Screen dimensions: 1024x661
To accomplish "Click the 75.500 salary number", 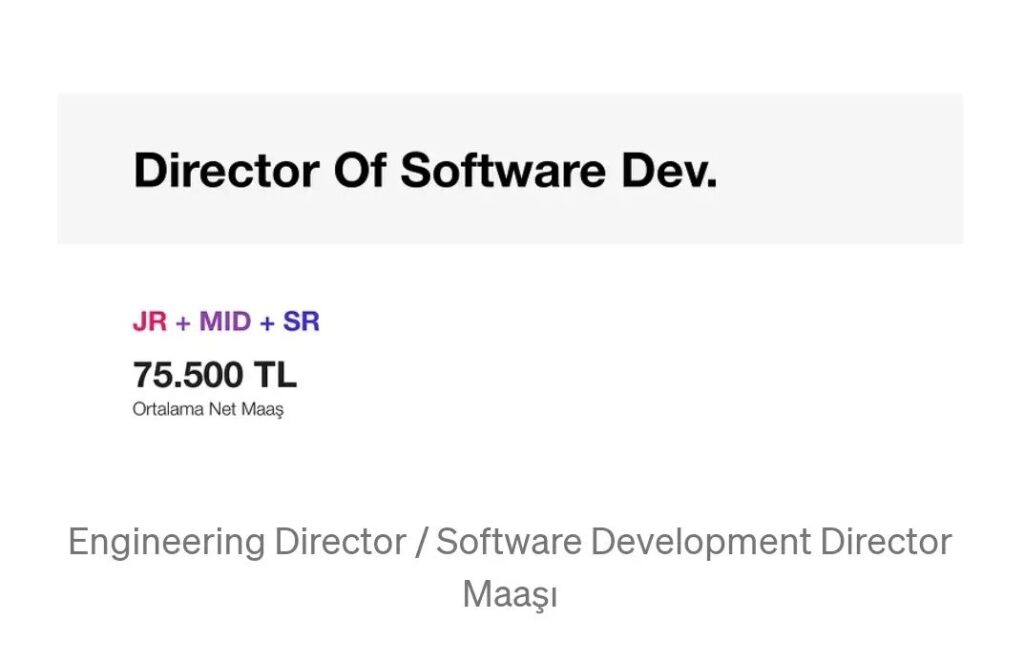I will click(x=188, y=375).
